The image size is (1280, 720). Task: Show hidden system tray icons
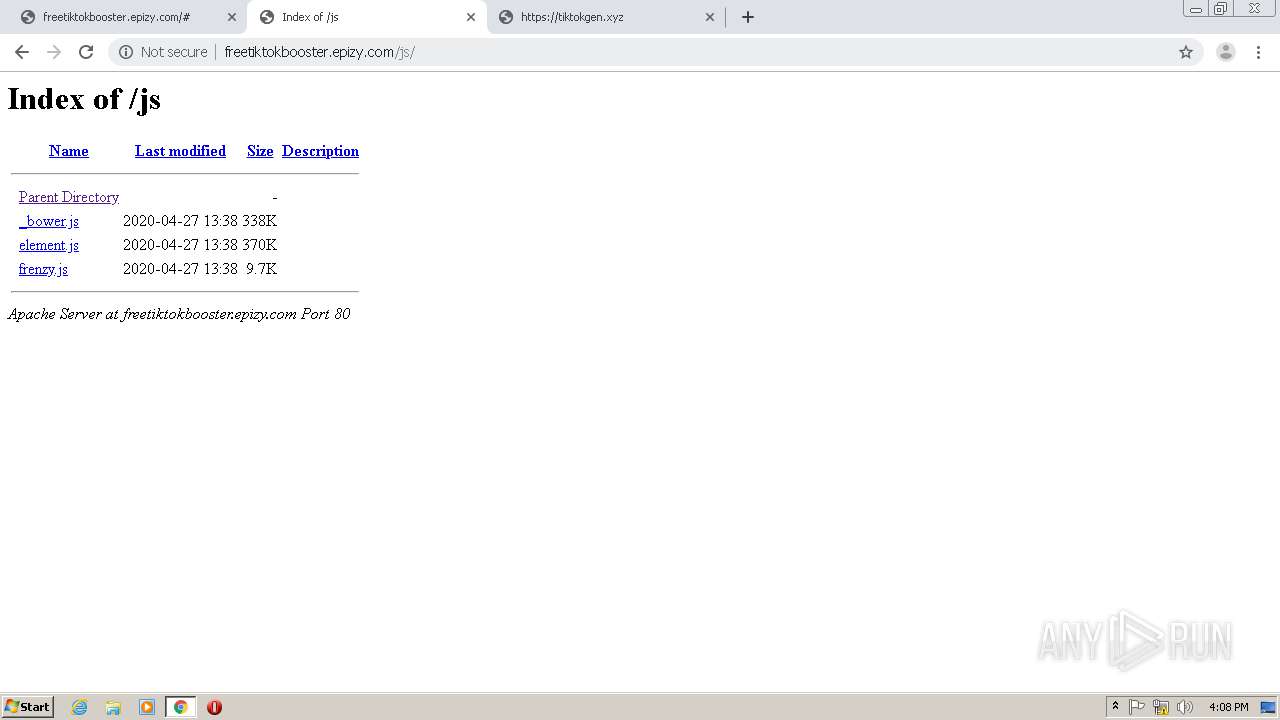click(1115, 707)
